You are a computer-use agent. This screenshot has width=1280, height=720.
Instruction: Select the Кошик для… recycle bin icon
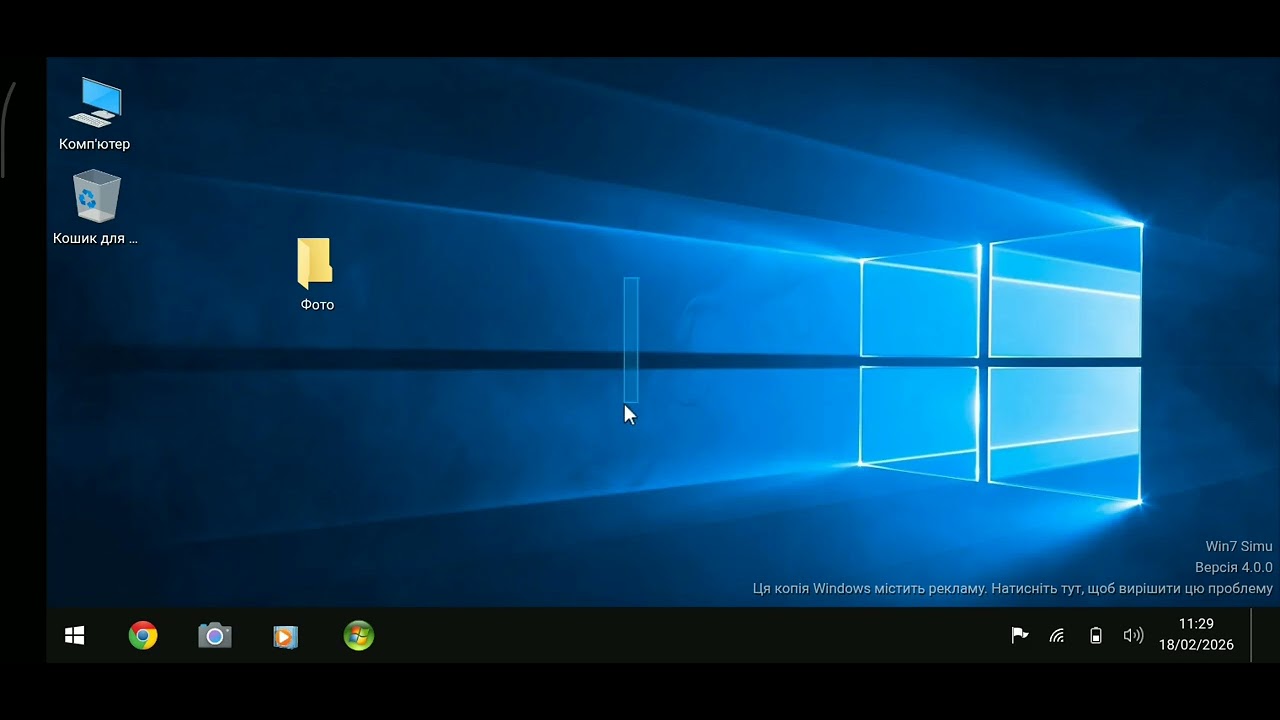[x=96, y=208]
